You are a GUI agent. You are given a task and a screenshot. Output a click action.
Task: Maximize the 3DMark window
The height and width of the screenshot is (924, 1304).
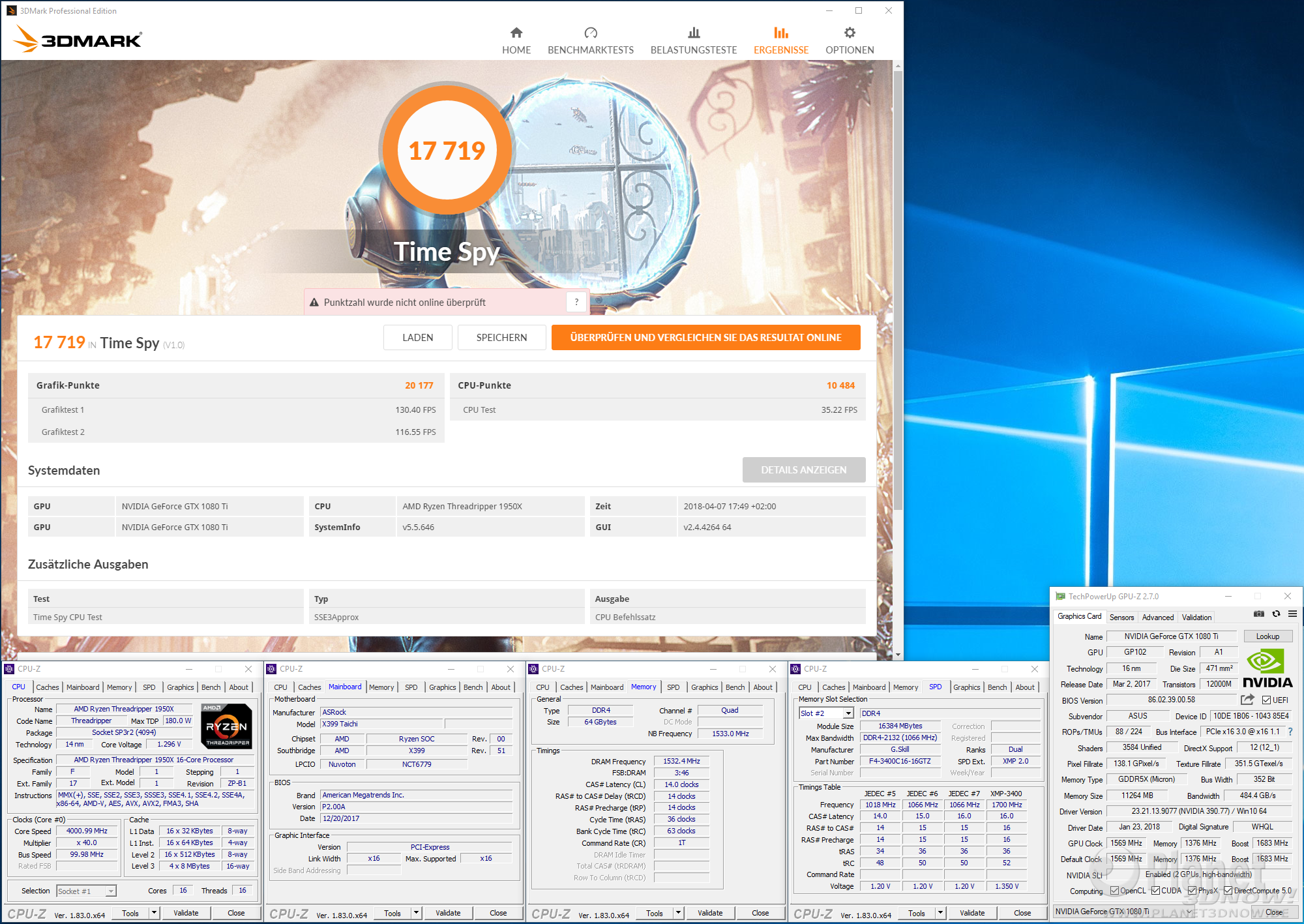click(x=859, y=10)
